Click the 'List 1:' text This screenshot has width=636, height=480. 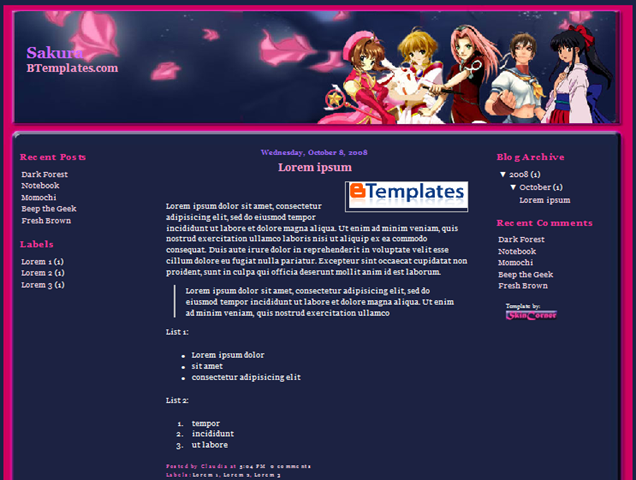pyautogui.click(x=177, y=332)
